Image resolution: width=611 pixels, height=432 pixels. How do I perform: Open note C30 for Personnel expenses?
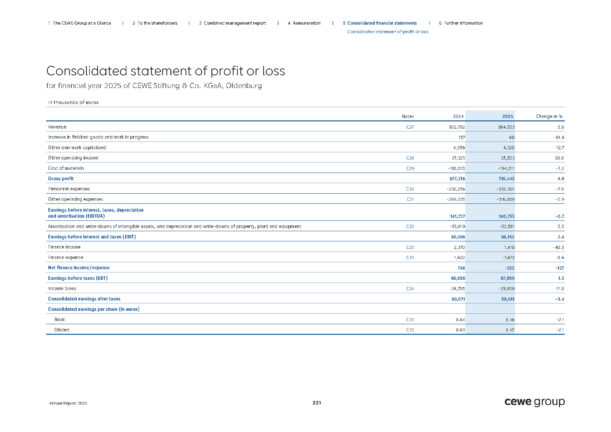coord(410,187)
